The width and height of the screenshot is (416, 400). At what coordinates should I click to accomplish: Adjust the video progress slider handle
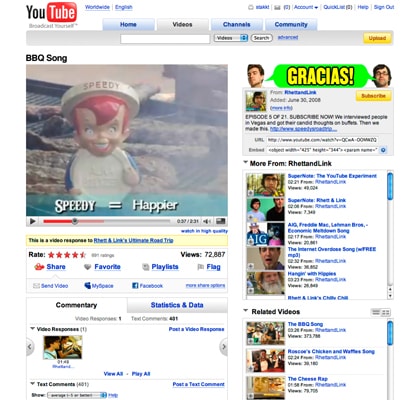pyautogui.click(x=75, y=221)
